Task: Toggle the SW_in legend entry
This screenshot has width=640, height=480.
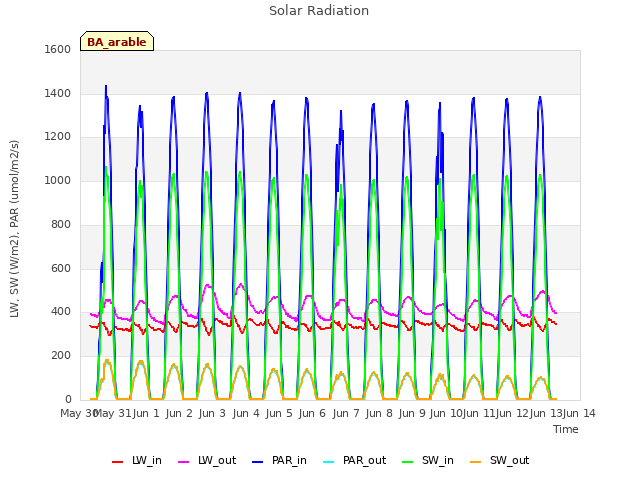Action: coord(428,461)
